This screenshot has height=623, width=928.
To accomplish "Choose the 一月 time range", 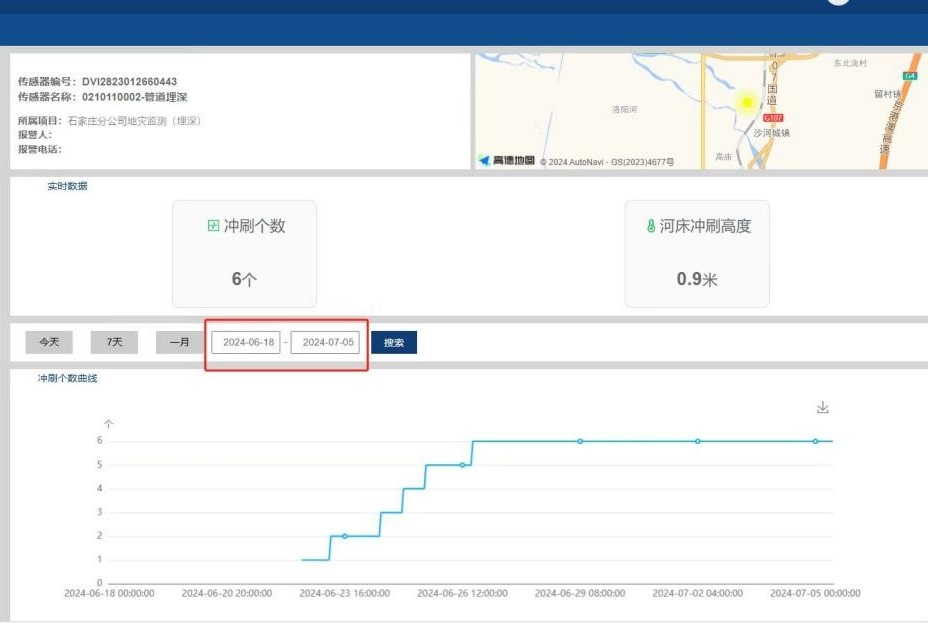I will tap(180, 342).
